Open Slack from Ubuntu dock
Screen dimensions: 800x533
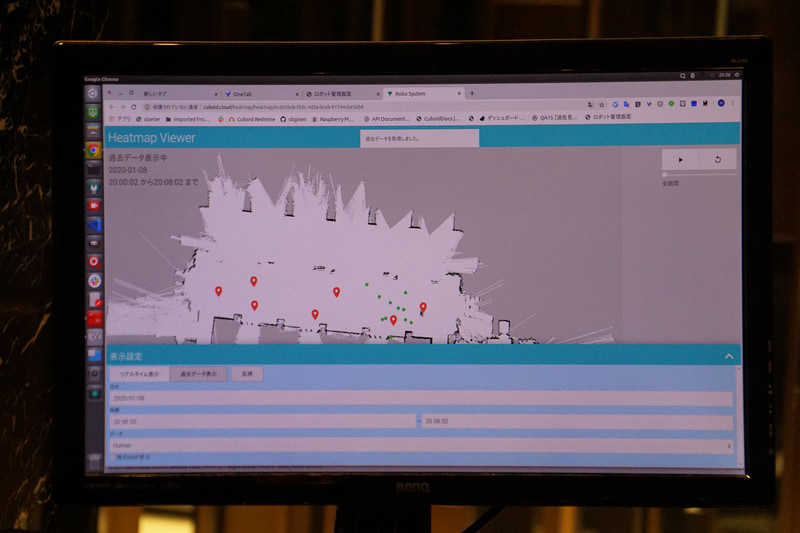tap(94, 281)
